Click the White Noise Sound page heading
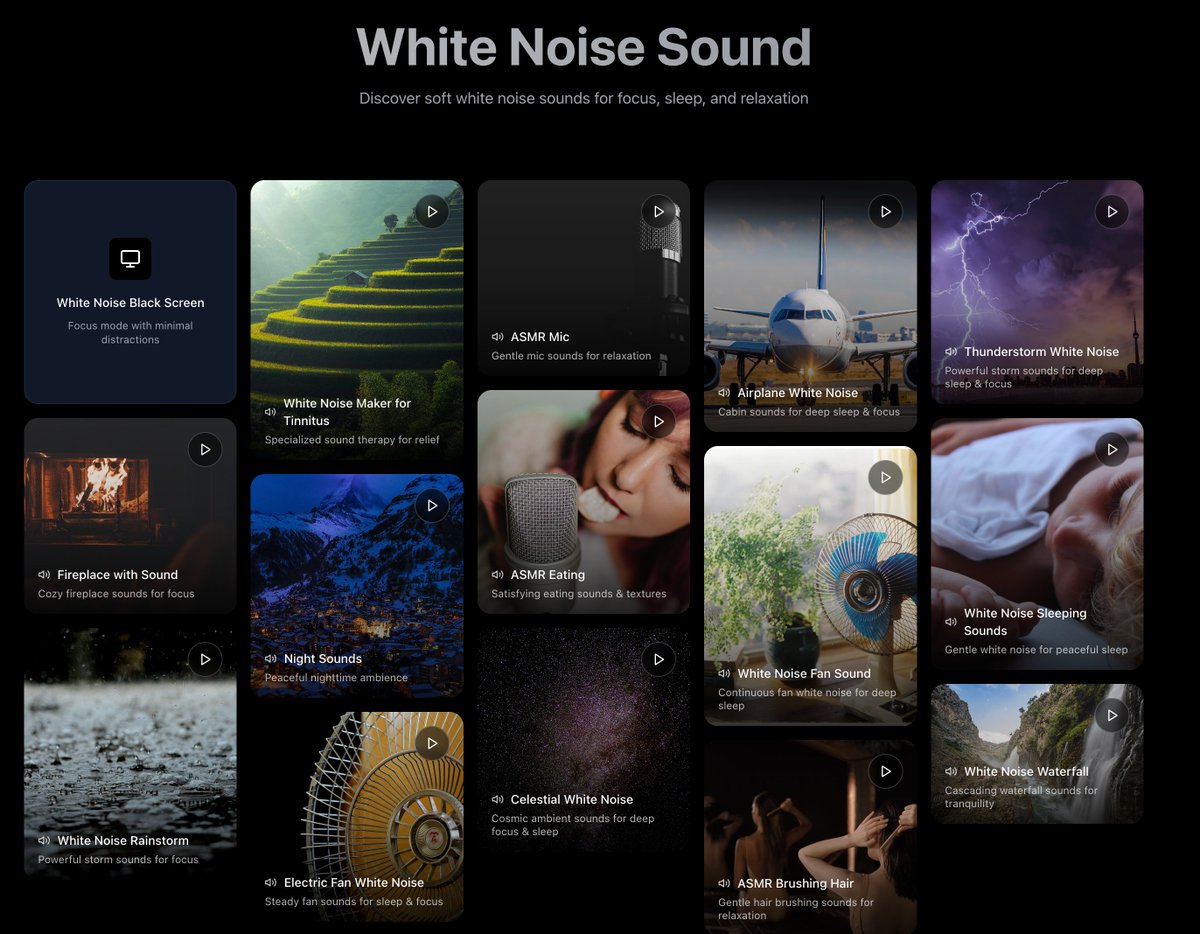This screenshot has width=1200, height=934. (x=584, y=47)
